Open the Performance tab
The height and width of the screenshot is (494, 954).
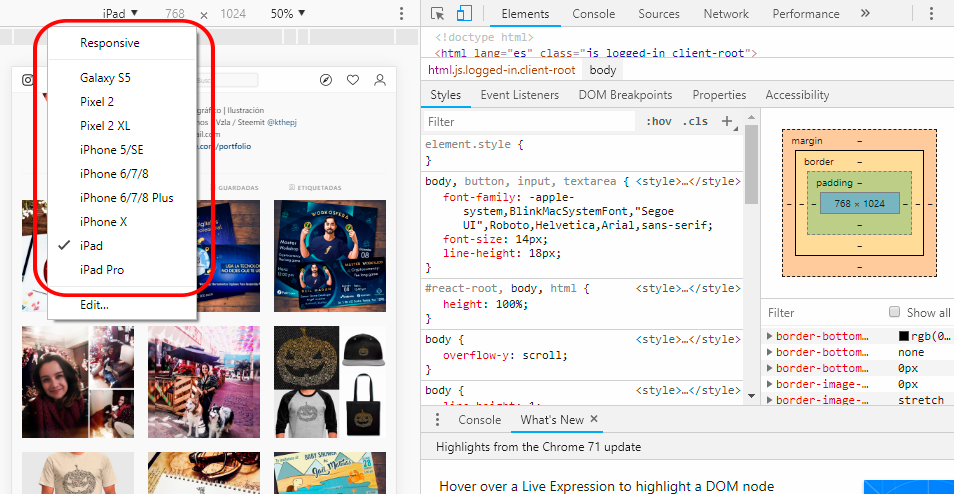coord(806,13)
